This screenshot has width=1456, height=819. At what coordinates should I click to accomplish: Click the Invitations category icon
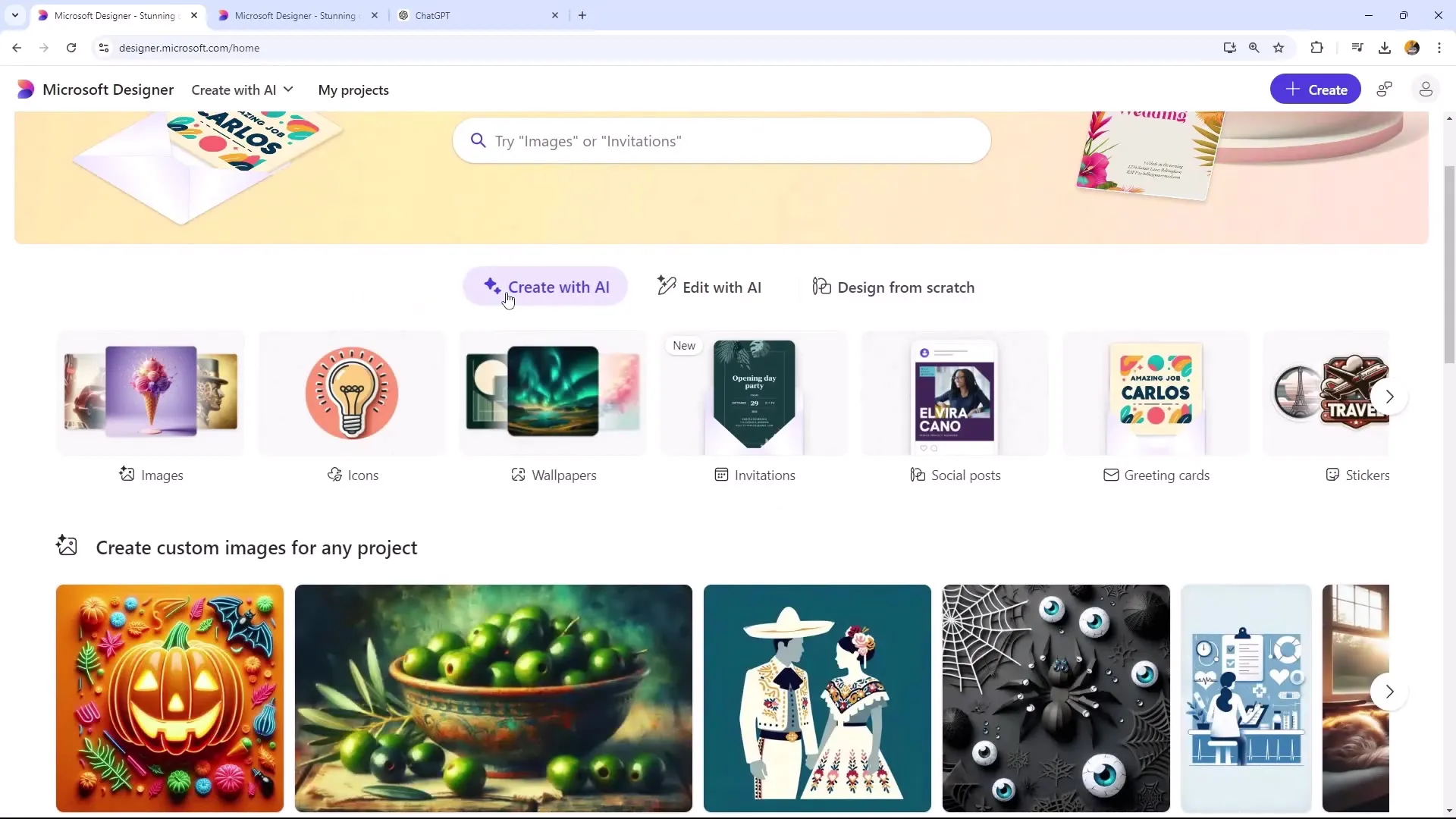click(x=721, y=474)
